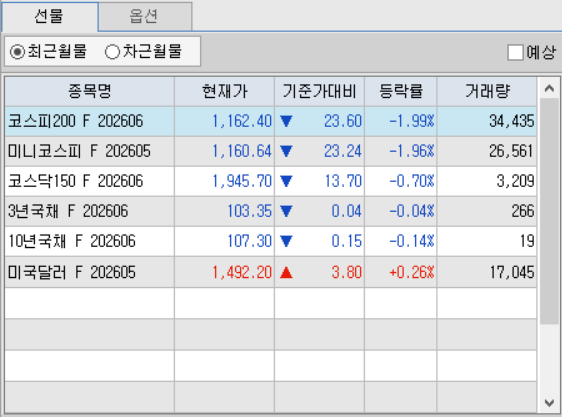Screen dimensions: 562x417
Task: Click the change rate -0.70%
Action: [412, 181]
